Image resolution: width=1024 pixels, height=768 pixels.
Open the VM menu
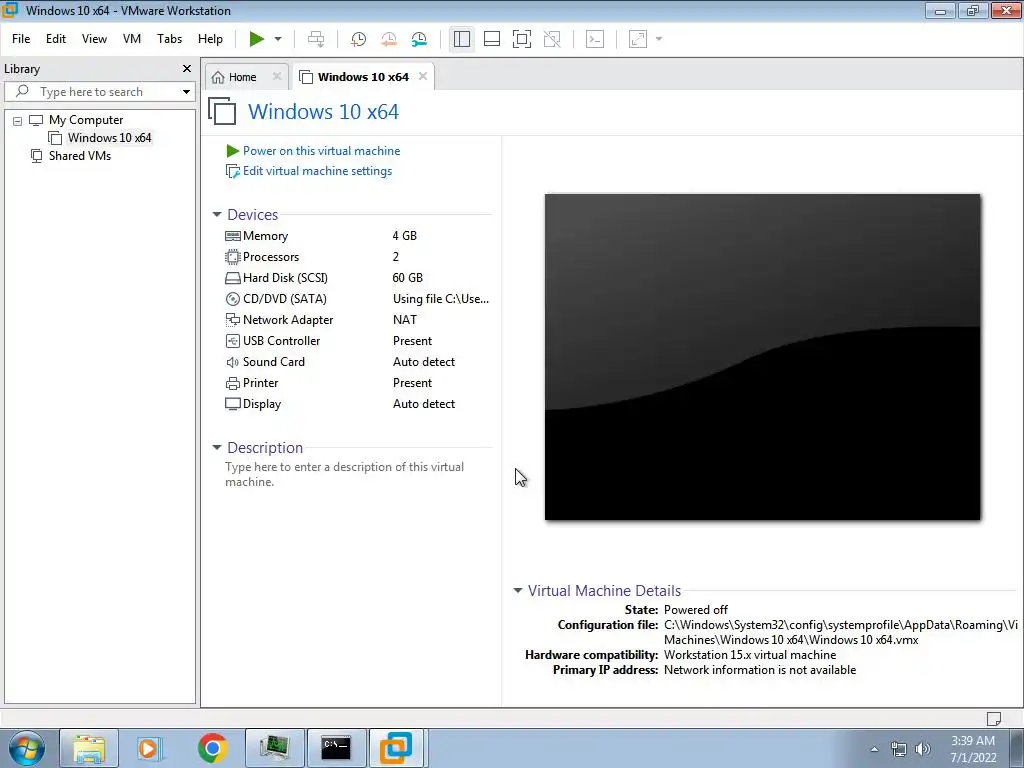132,39
